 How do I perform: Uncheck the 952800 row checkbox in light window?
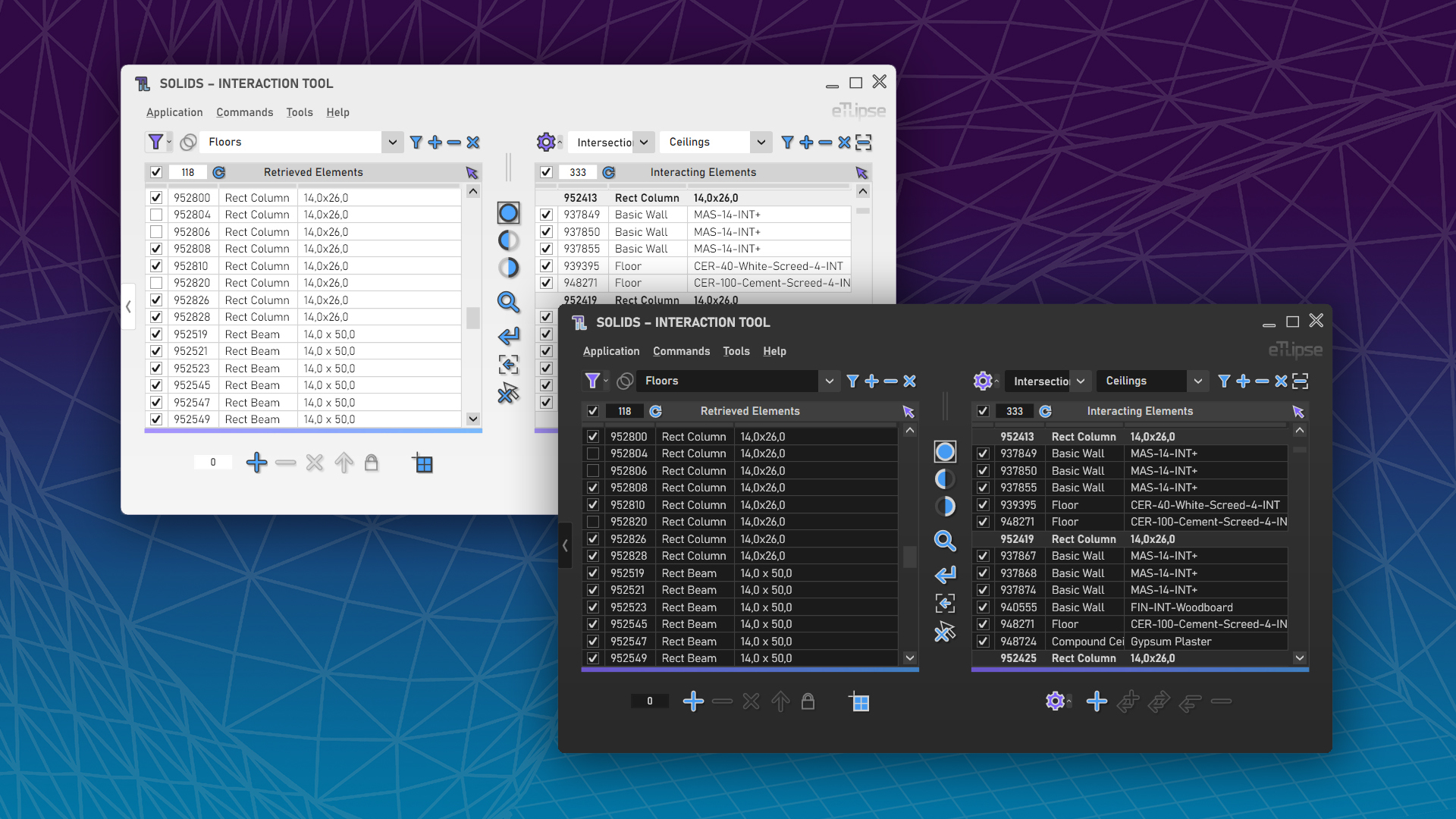pos(156,198)
